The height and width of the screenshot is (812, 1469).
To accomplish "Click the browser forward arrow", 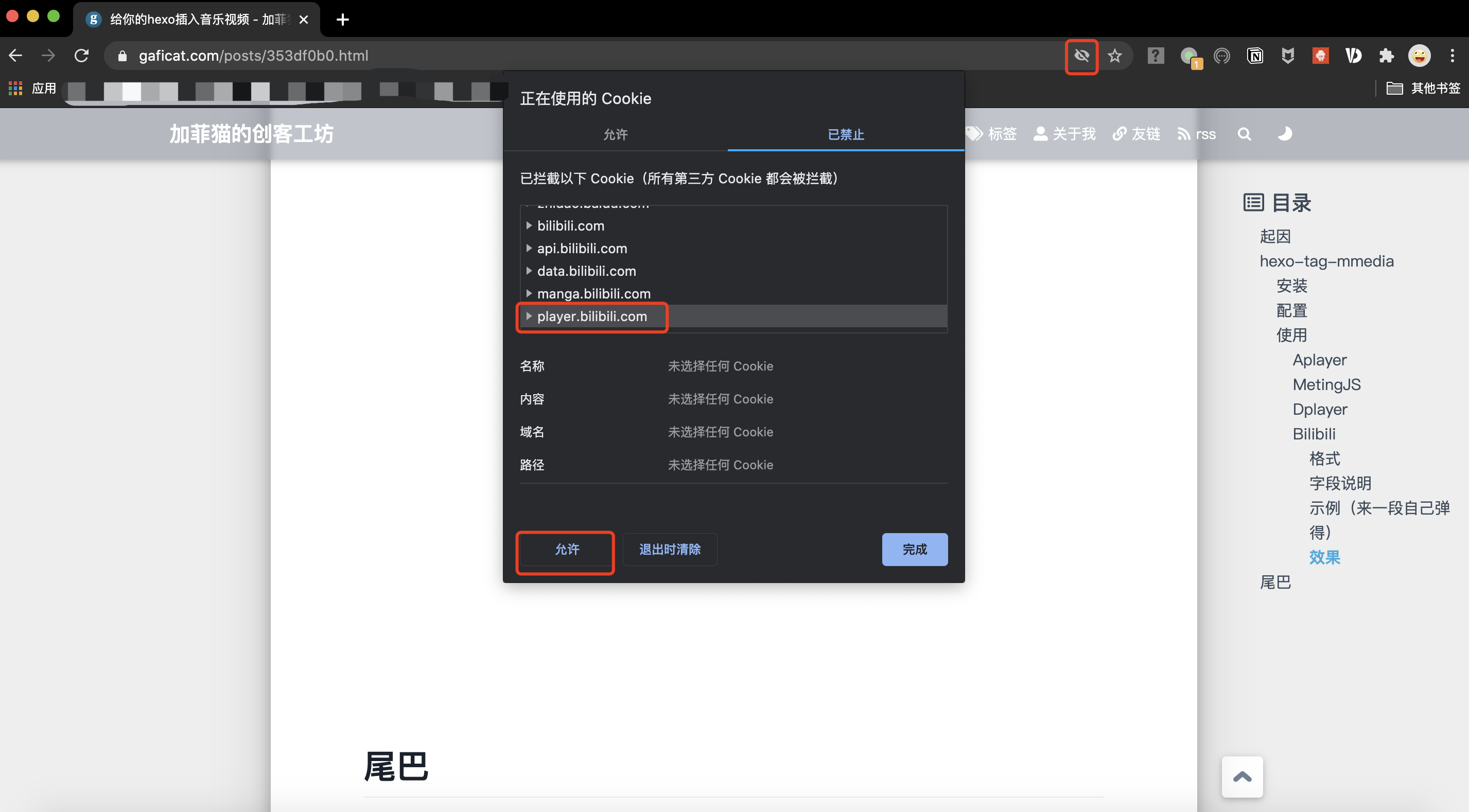I will (x=48, y=55).
